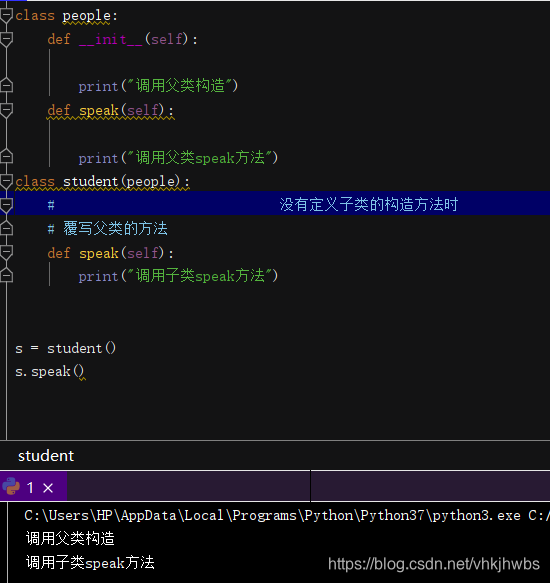Click the people class name
This screenshot has width=550, height=583.
[86, 16]
